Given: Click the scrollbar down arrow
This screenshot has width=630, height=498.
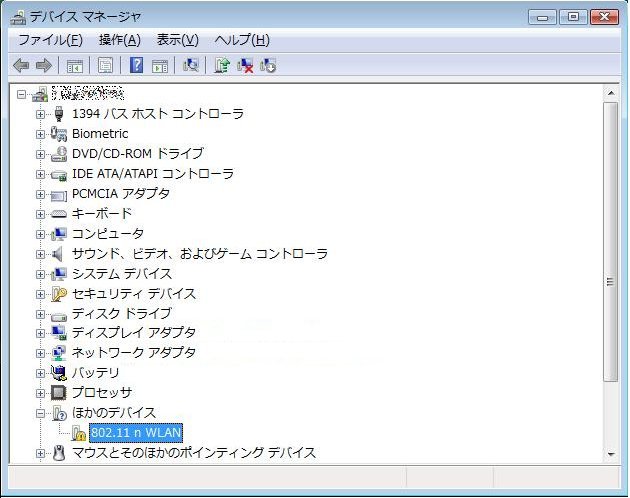Looking at the screenshot, I should point(611,454).
